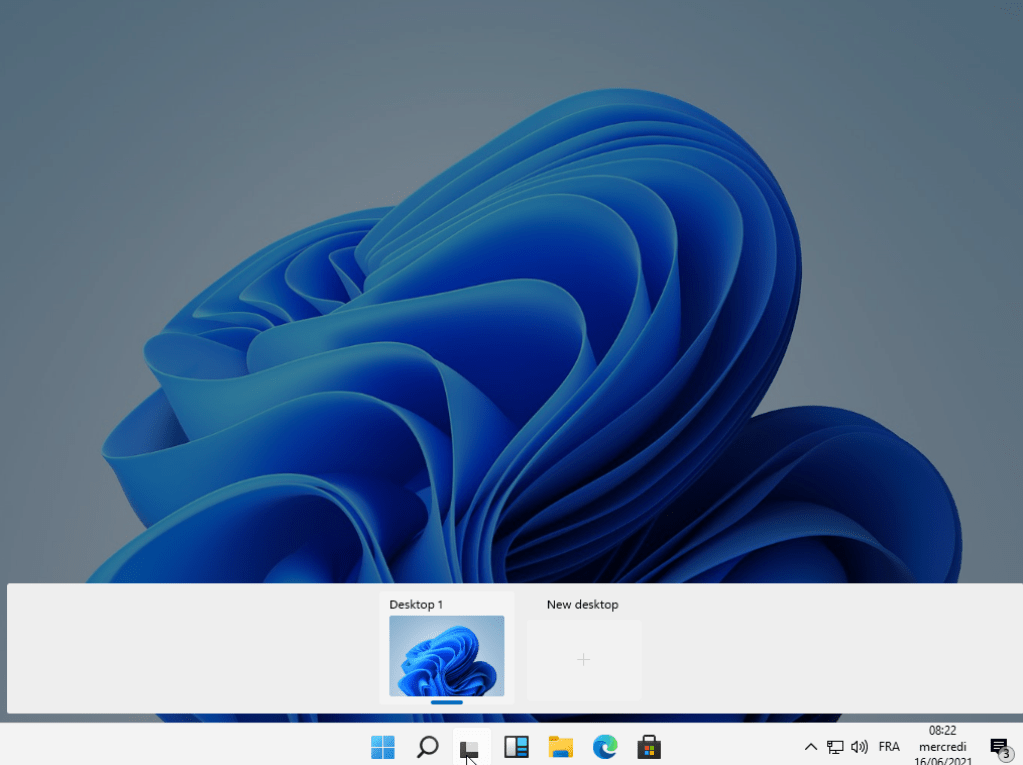Click the blue active indicator under Desktop 1
Screen dimensions: 1023x765
[446, 702]
